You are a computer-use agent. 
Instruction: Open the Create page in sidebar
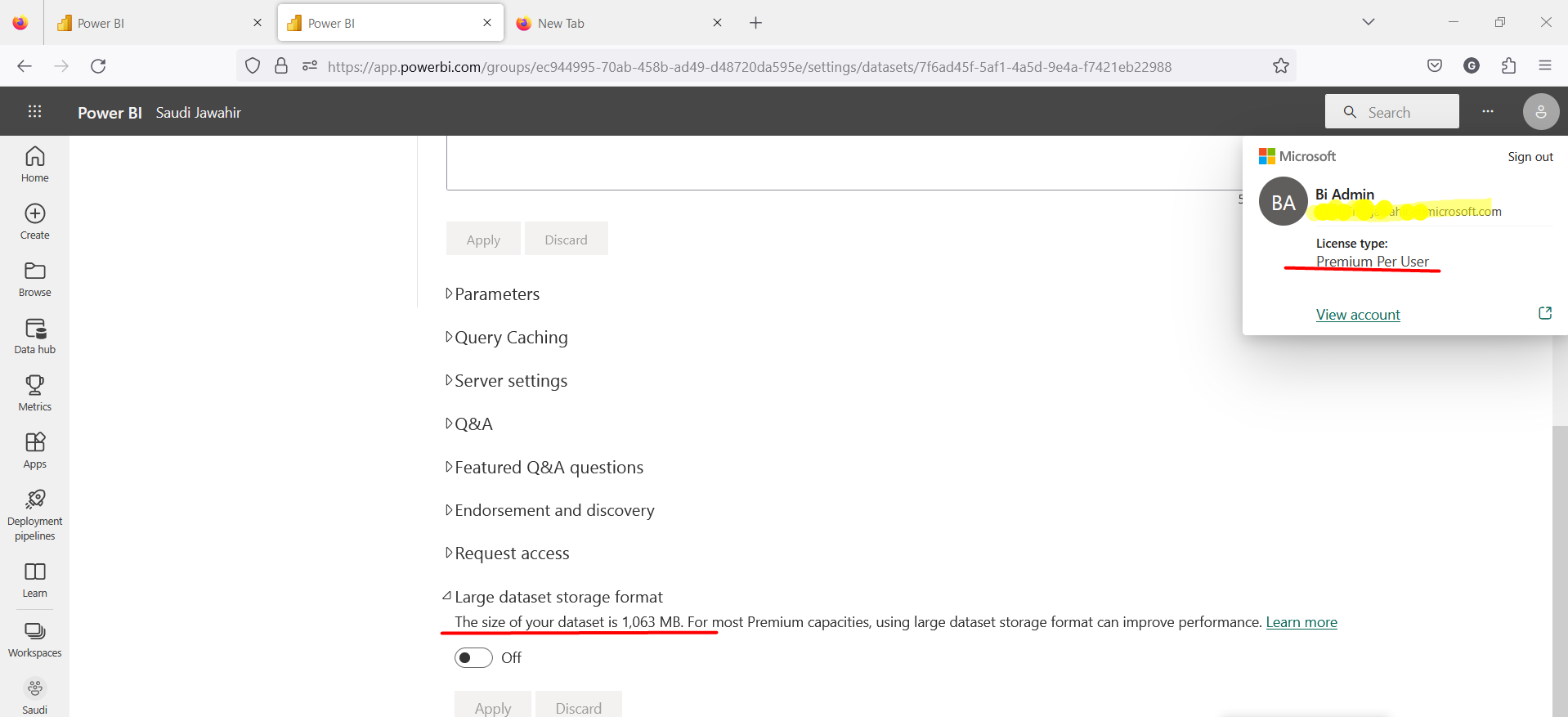(x=34, y=221)
